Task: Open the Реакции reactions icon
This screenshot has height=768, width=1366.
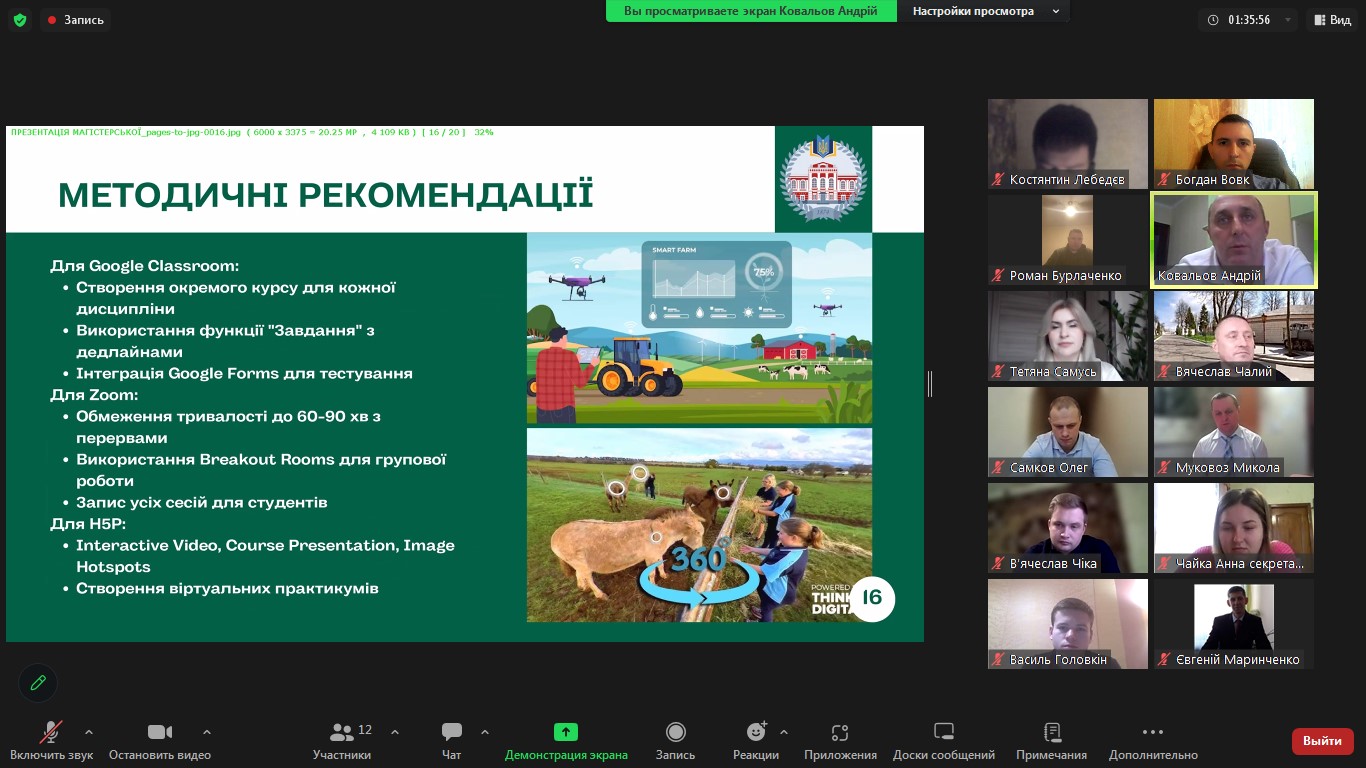Action: click(756, 733)
